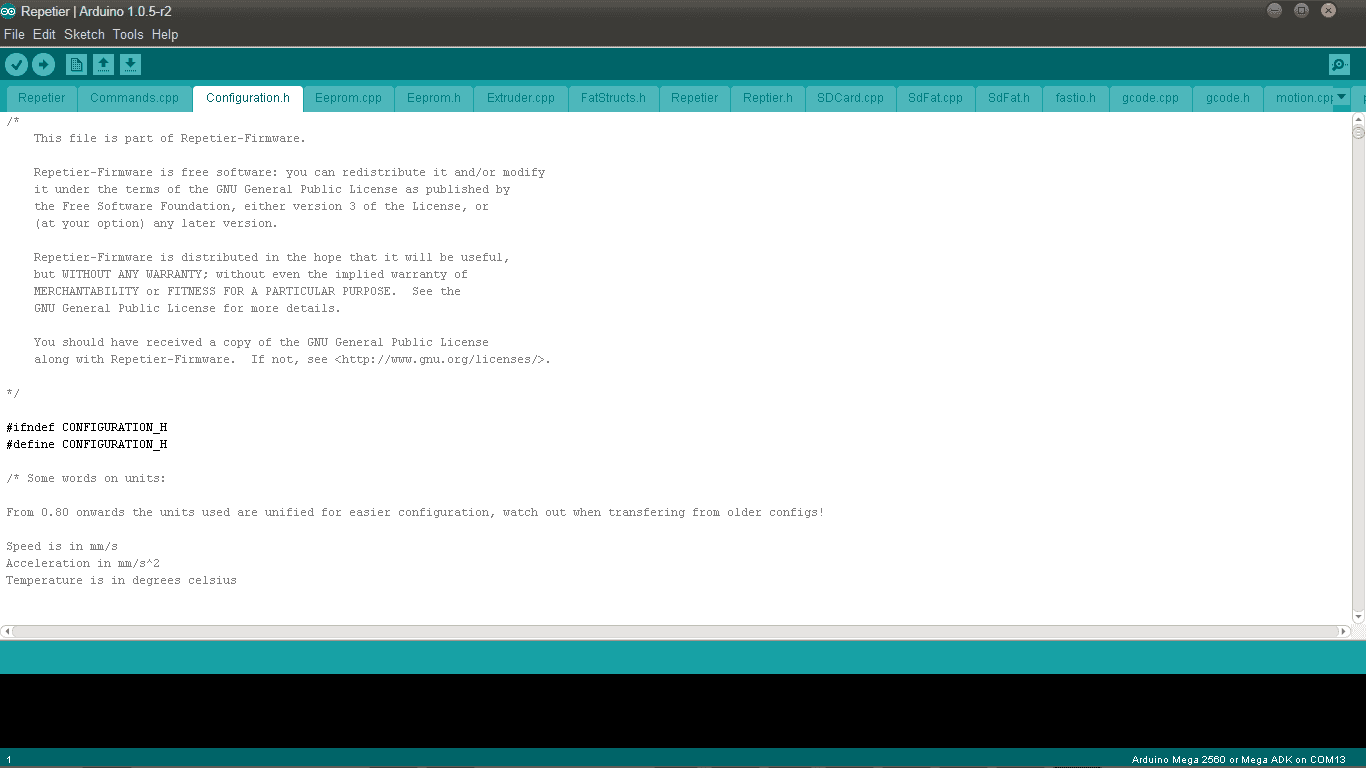Open the Tools menu

127,34
